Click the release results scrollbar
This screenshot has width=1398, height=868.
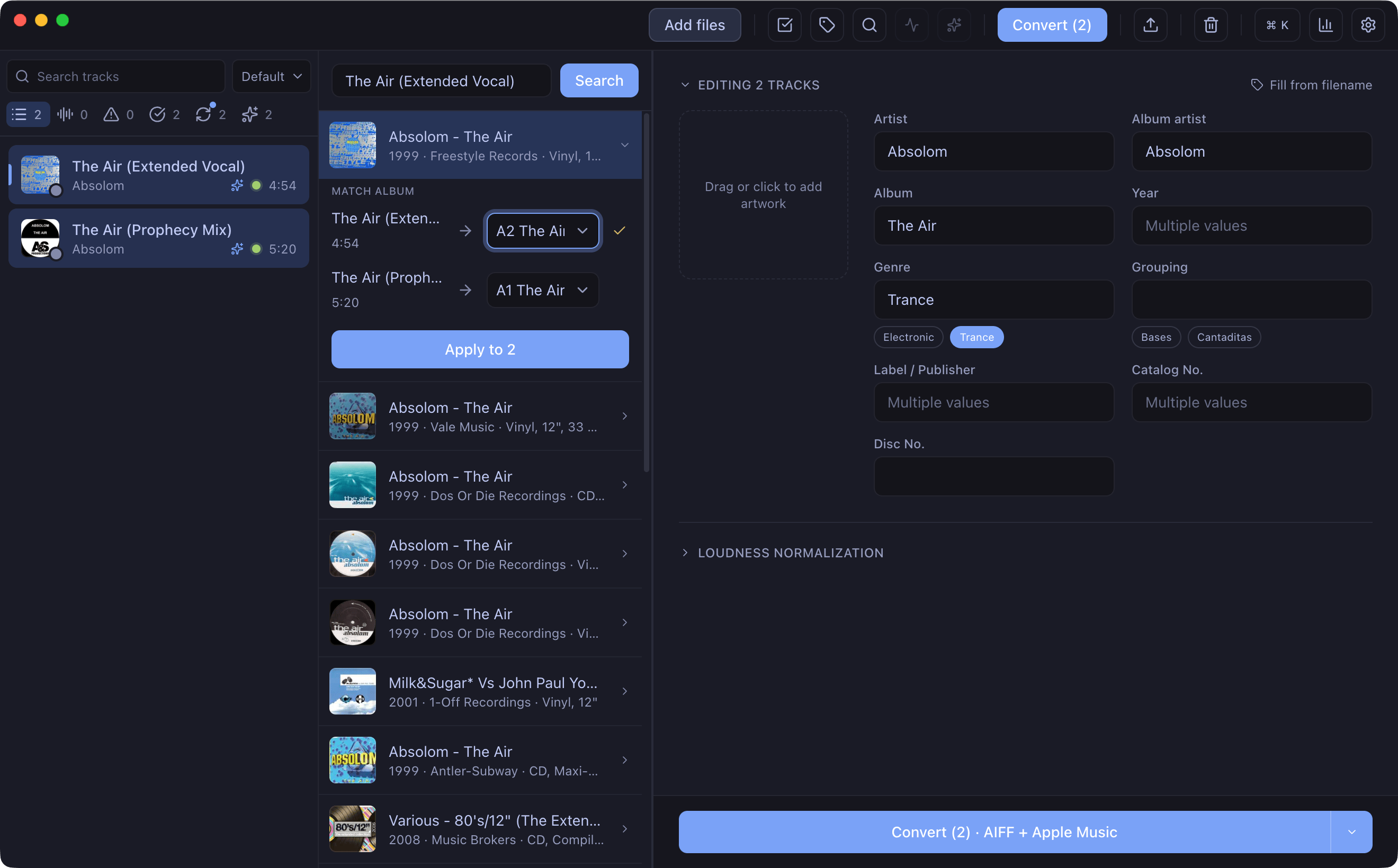coord(647,293)
